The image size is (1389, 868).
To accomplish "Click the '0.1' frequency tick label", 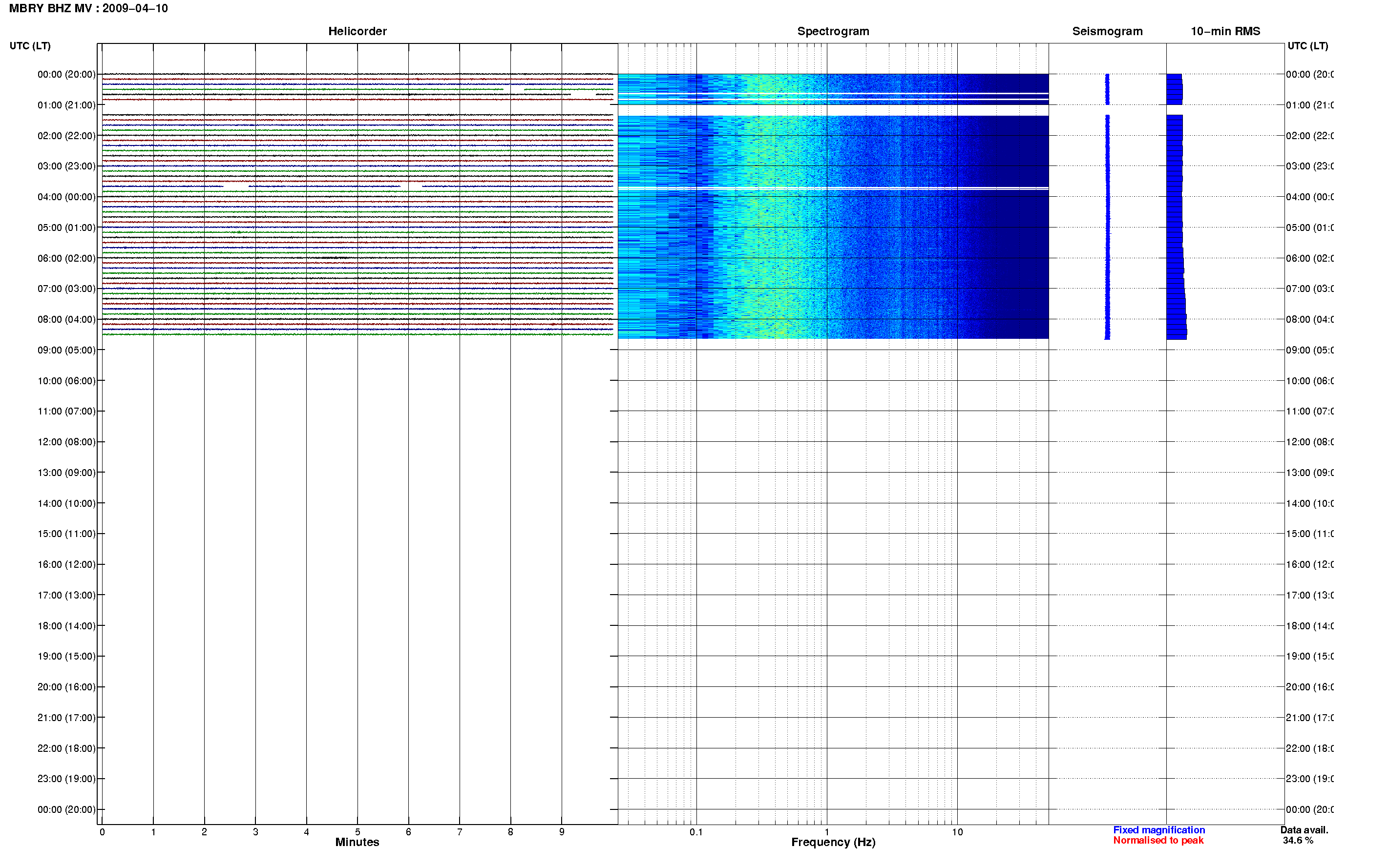I will (696, 832).
